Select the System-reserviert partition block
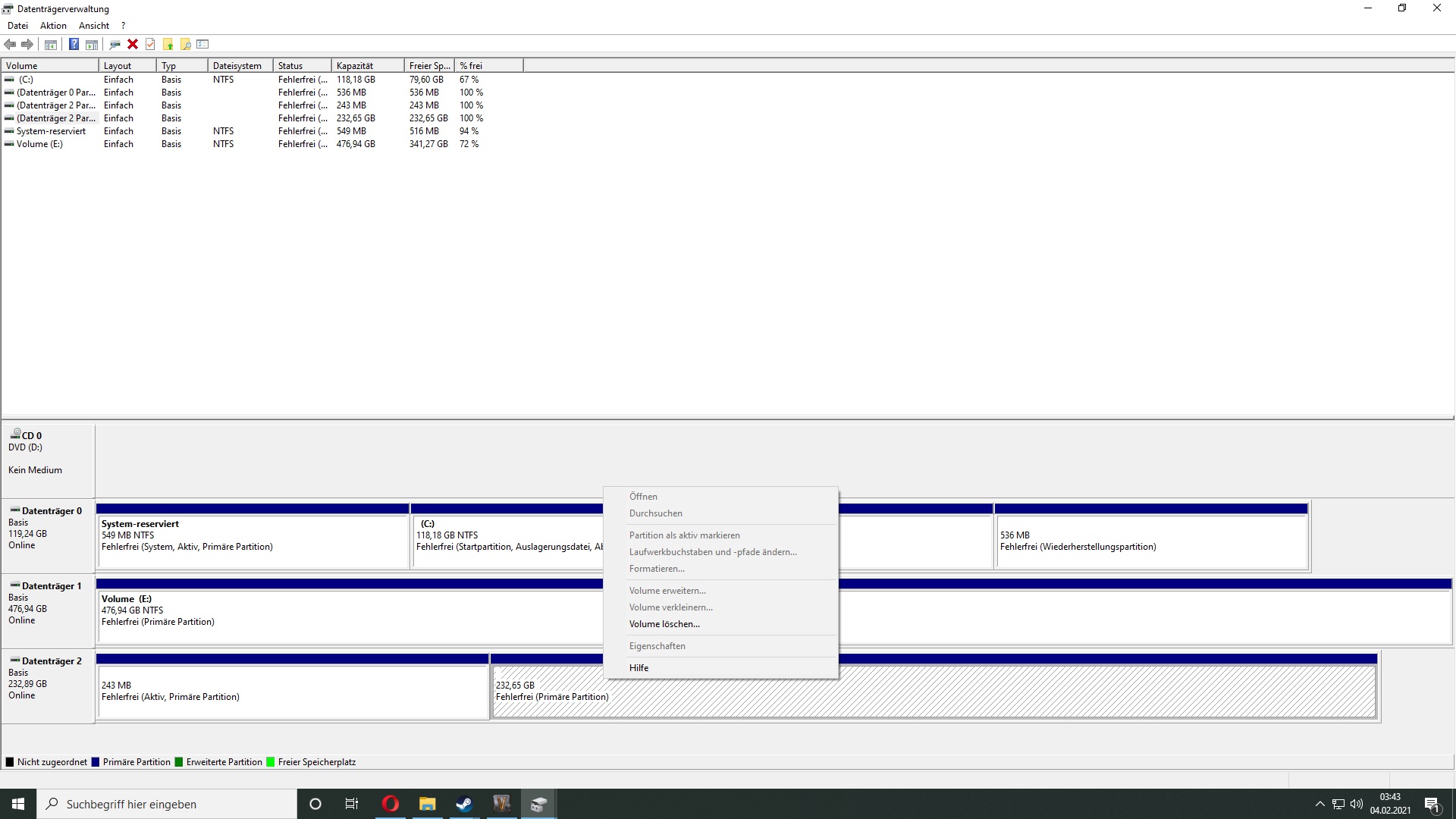Viewport: 1456px width, 819px height. (x=253, y=540)
